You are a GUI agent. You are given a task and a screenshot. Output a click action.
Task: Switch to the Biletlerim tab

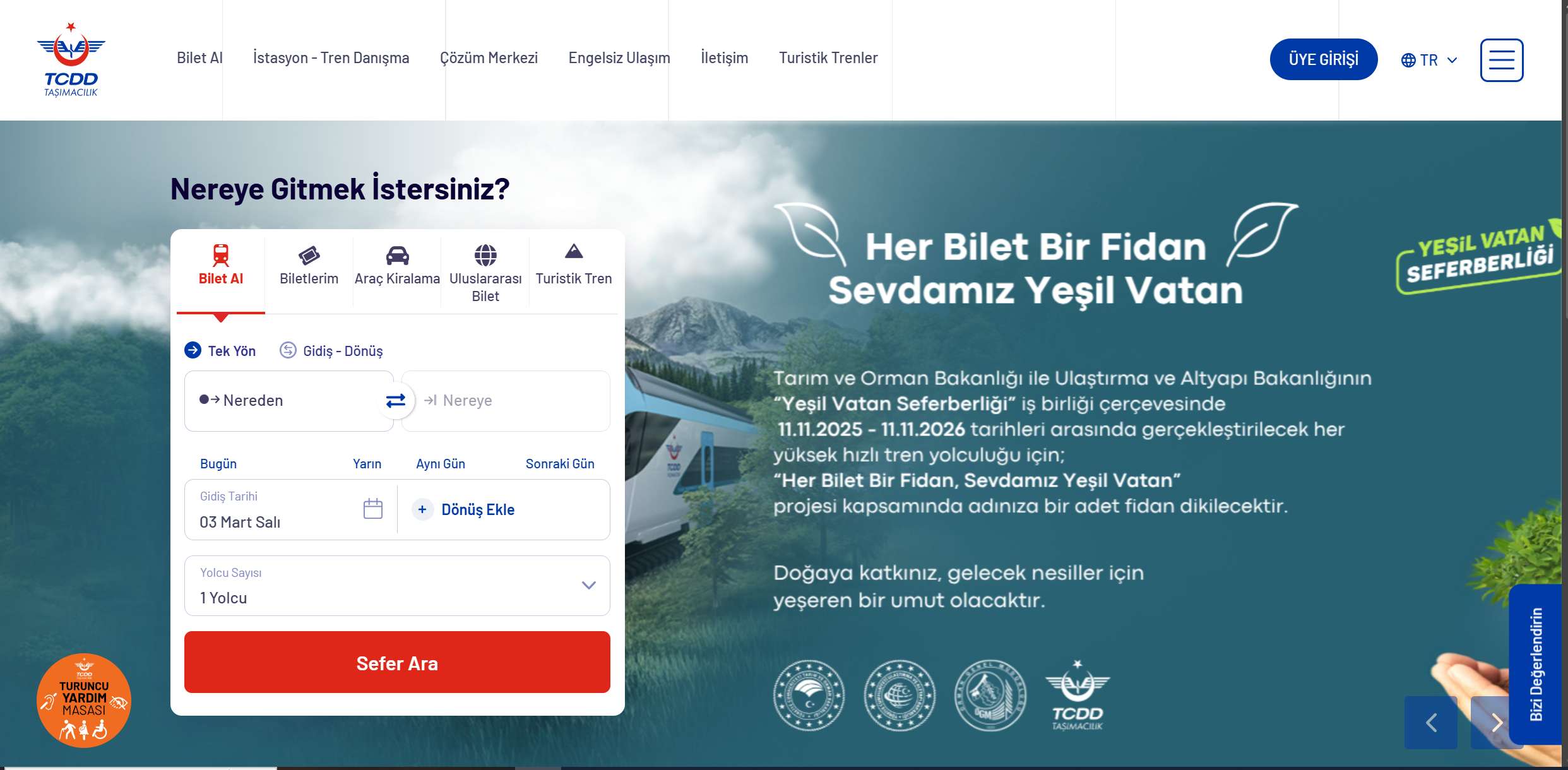[309, 266]
